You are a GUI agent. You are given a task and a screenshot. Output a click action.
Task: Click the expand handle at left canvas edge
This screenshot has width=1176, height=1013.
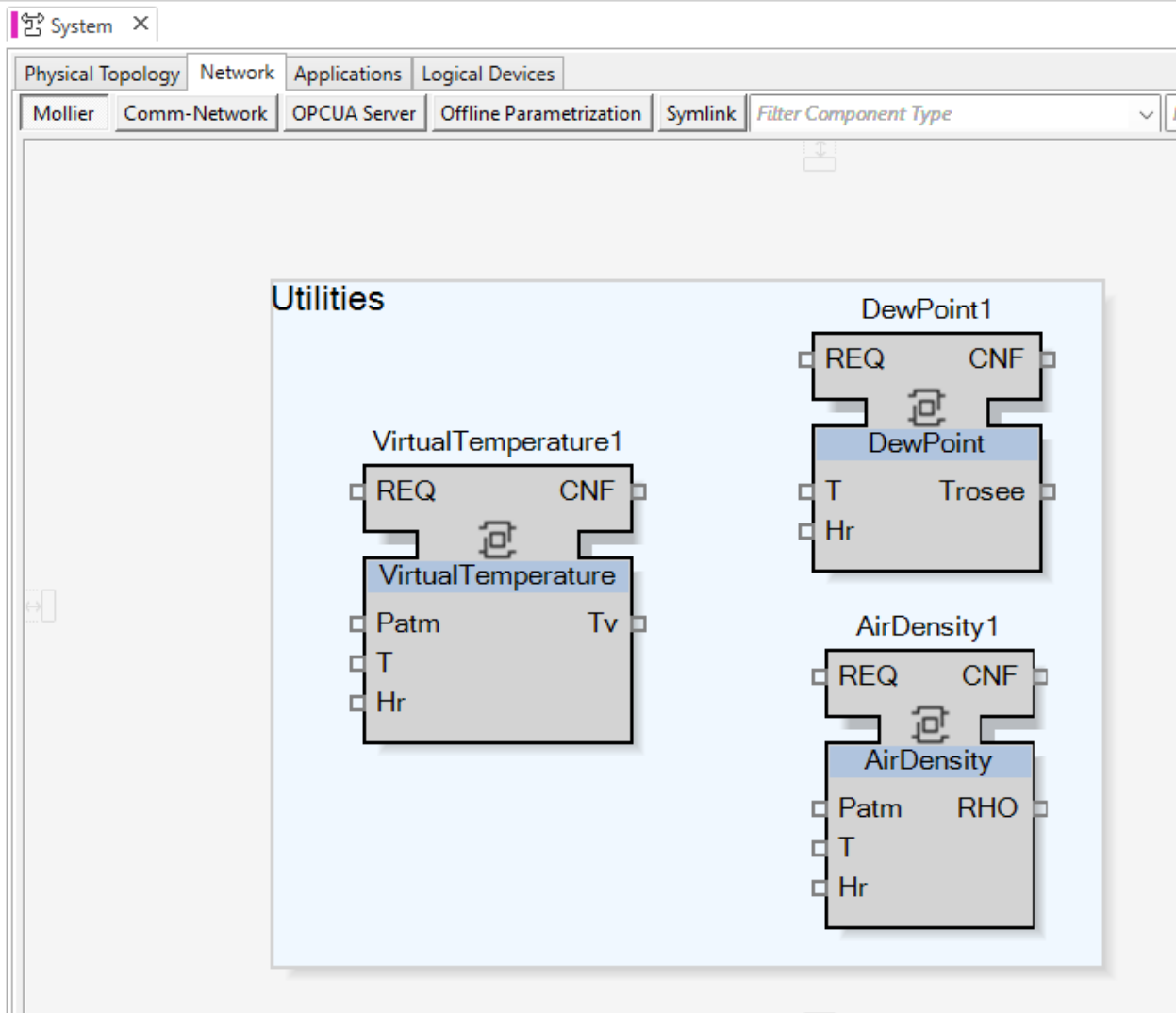coord(41,606)
